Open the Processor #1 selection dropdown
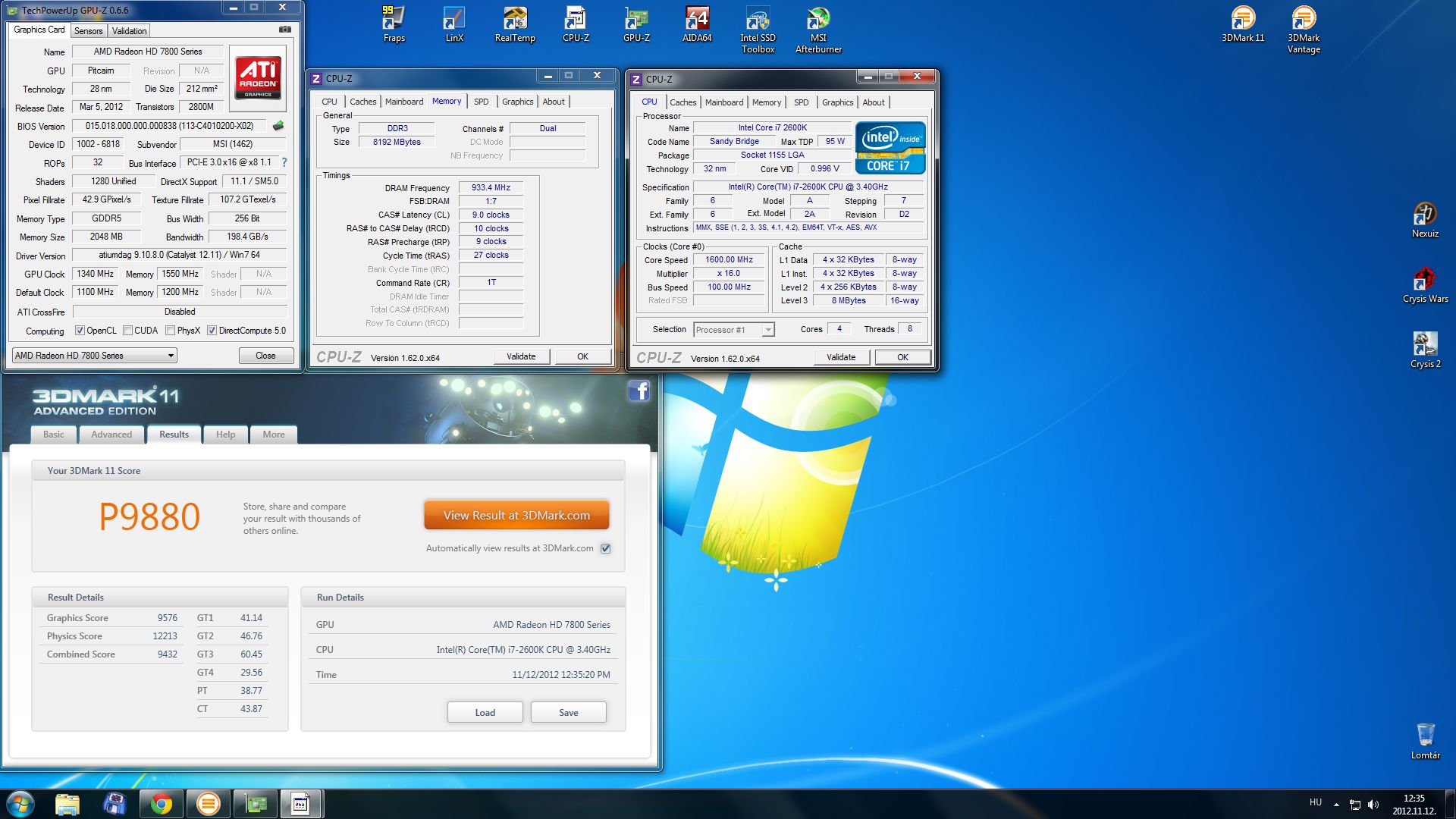This screenshot has width=1456, height=819. tap(767, 330)
